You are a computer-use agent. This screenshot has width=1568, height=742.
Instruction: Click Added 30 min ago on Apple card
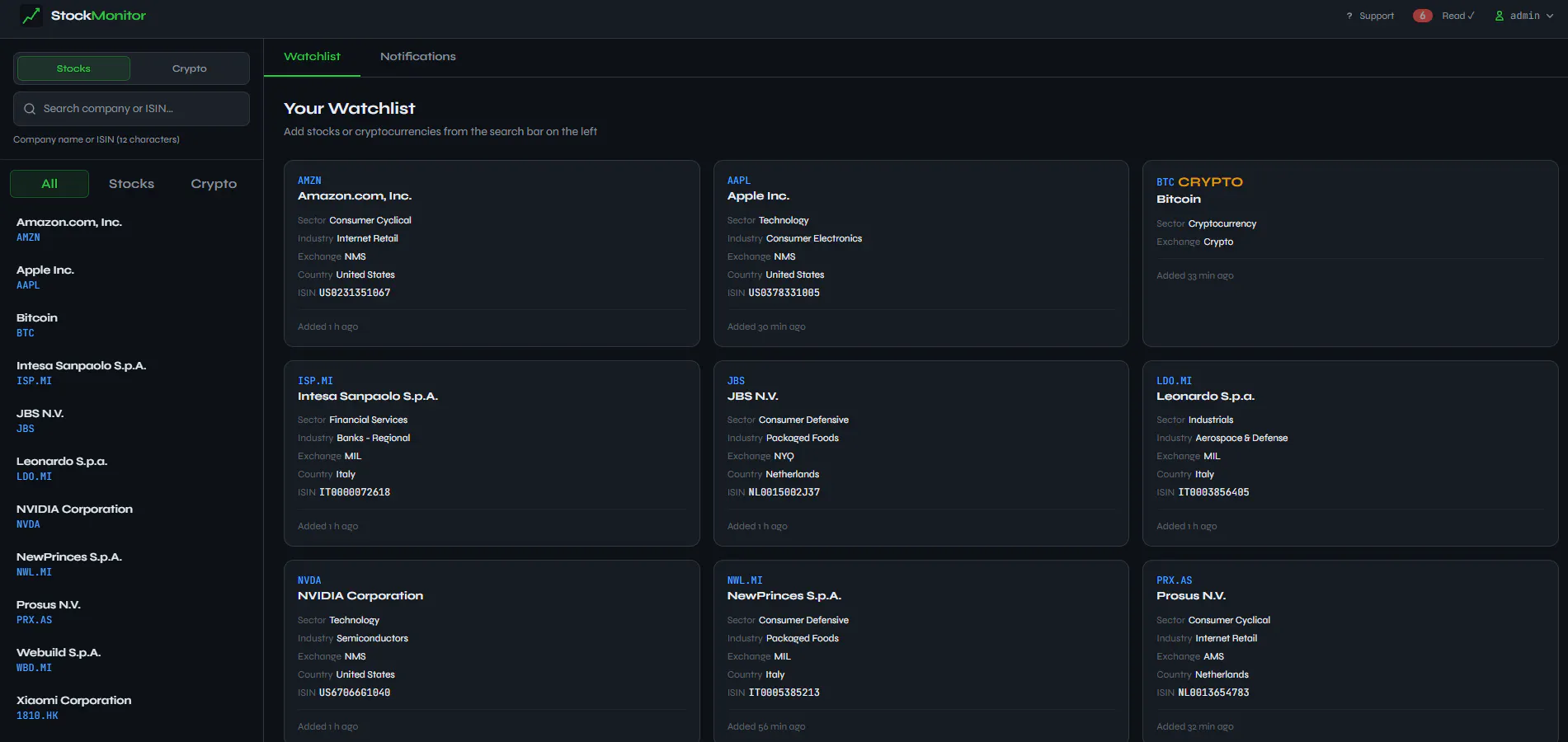coord(766,326)
